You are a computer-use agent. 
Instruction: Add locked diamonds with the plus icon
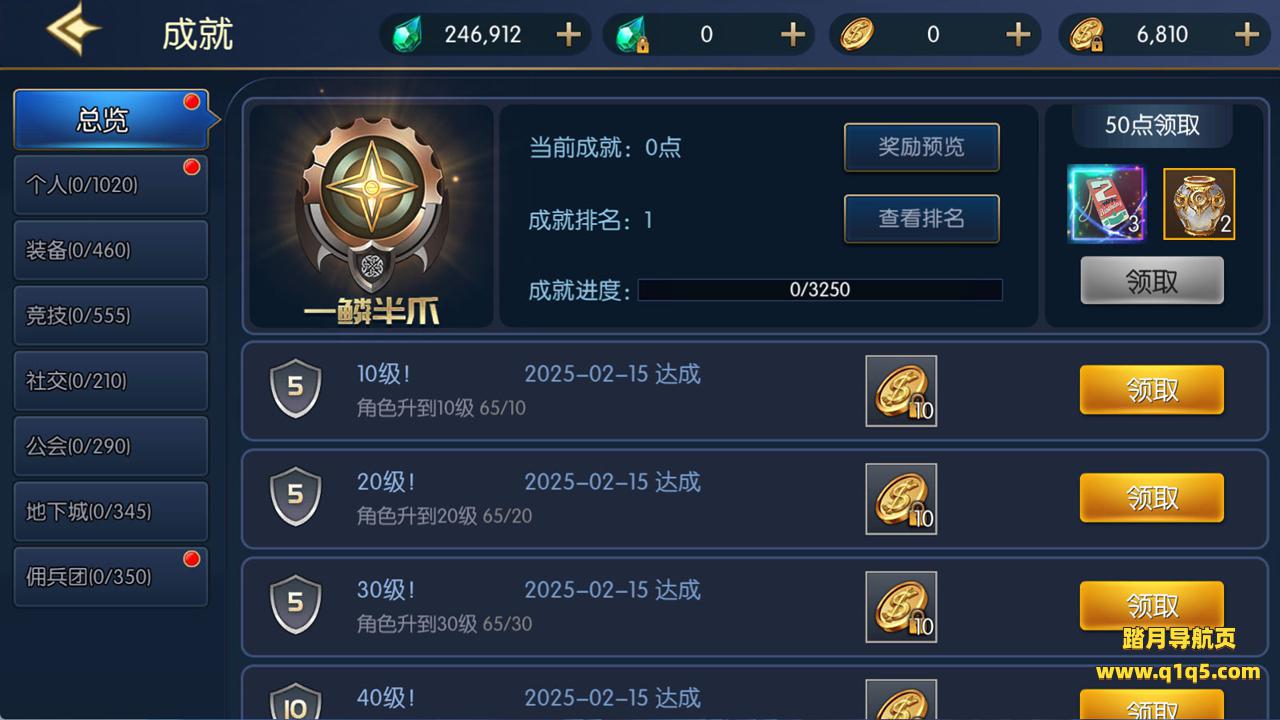point(792,35)
